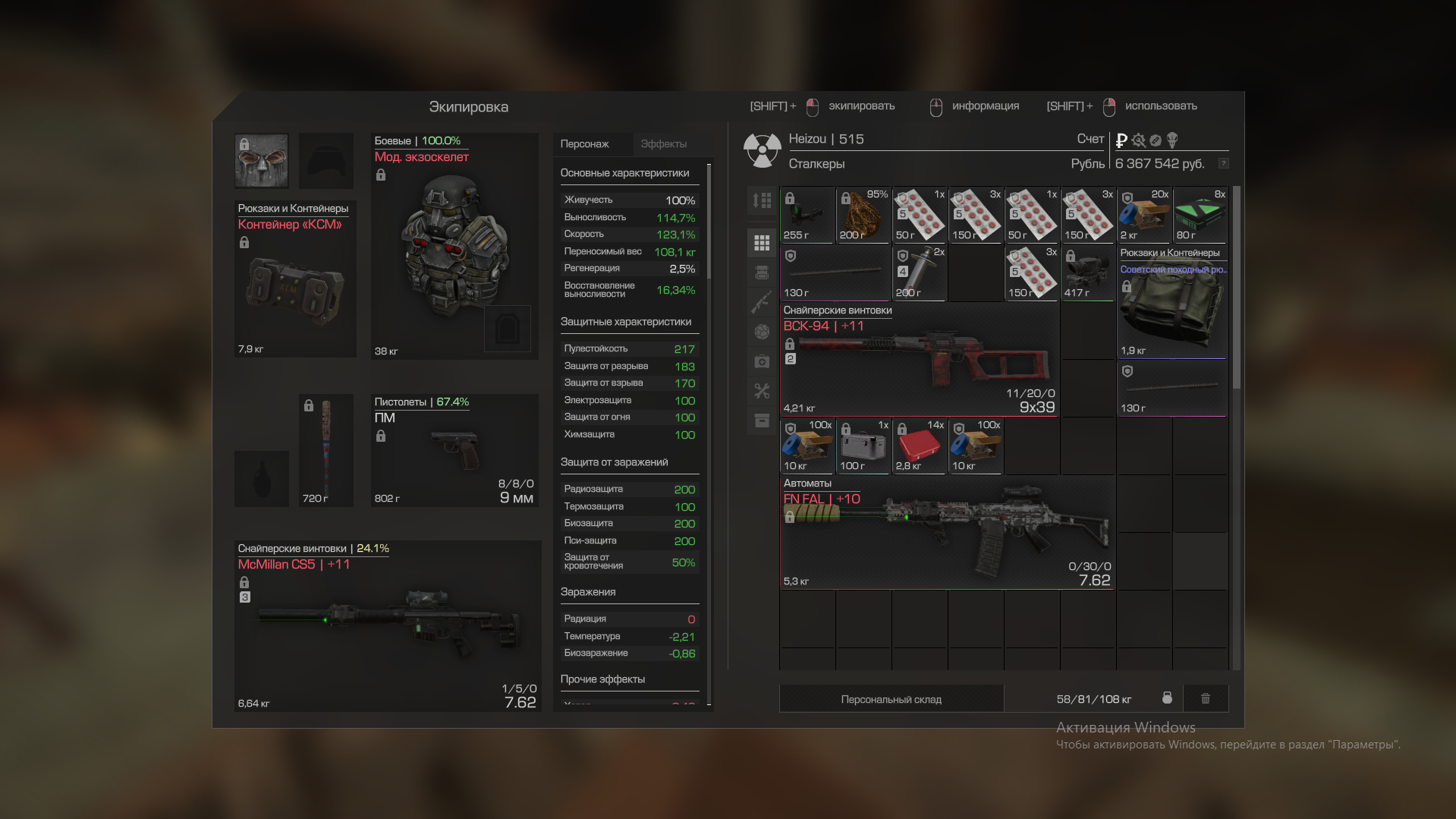
Task: Filter inventory by weapons rifle icon
Action: point(762,301)
